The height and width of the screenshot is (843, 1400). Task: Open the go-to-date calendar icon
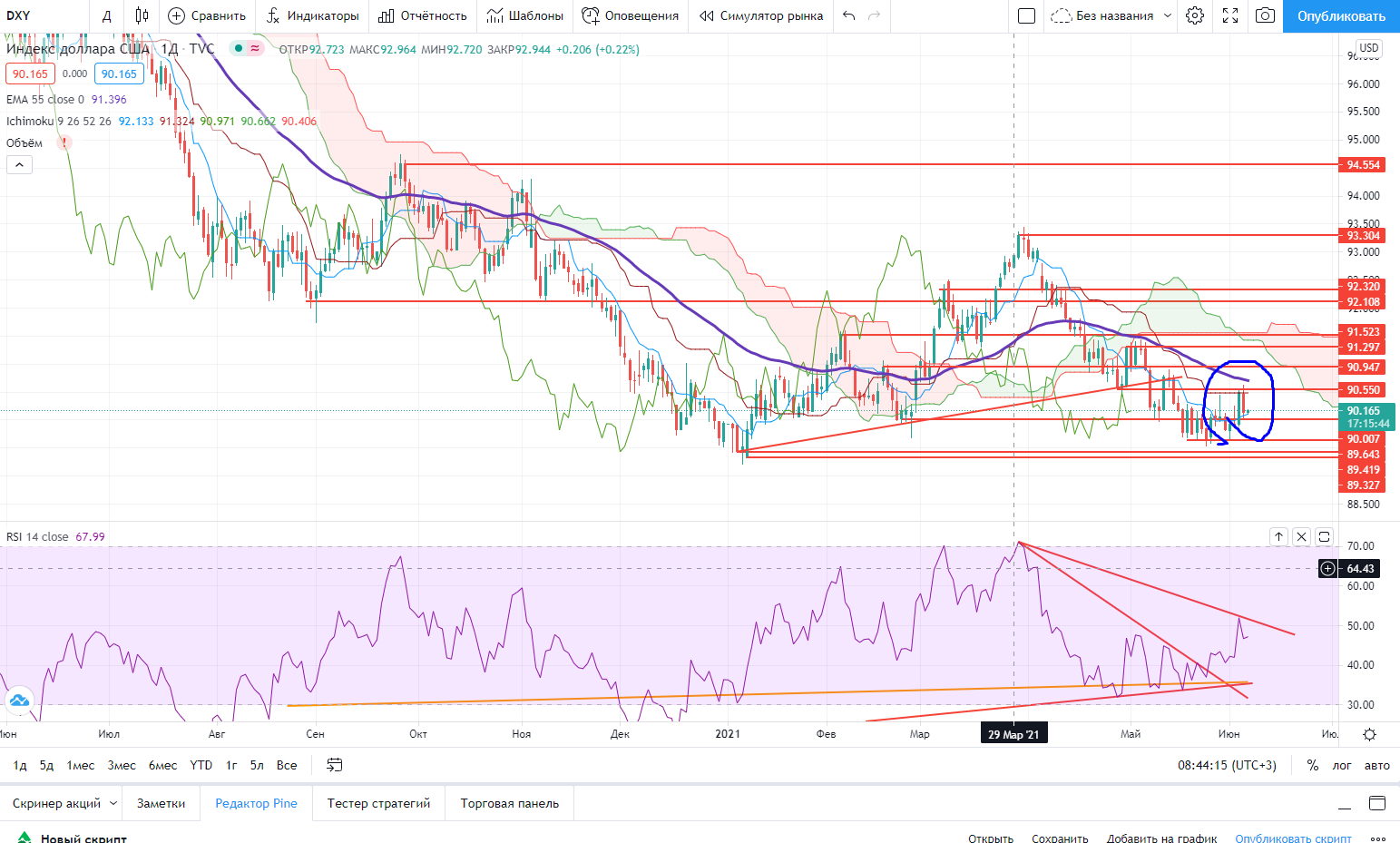335,765
